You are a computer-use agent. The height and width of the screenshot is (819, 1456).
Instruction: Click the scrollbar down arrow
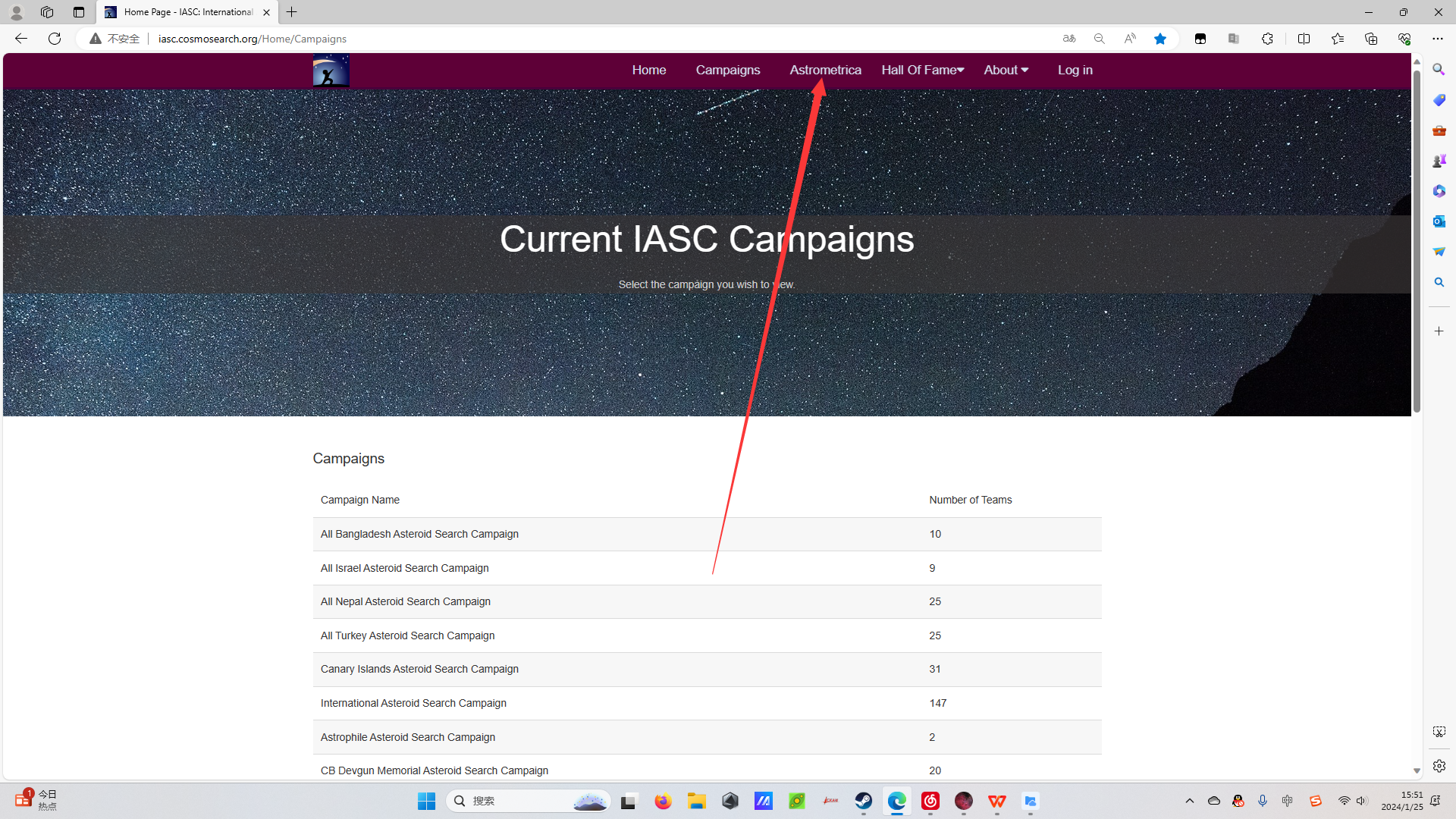click(1417, 770)
